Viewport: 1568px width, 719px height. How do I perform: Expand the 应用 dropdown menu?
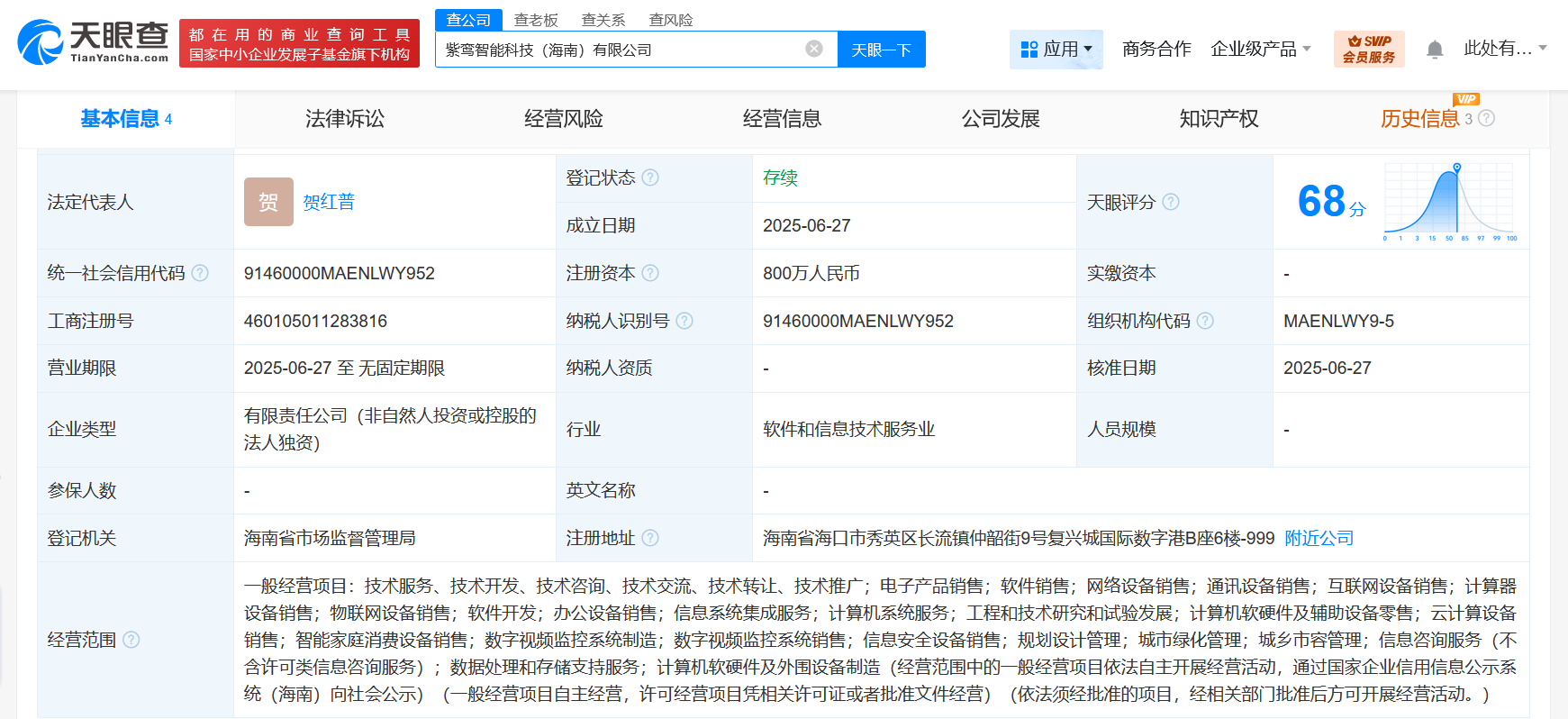pyautogui.click(x=1056, y=50)
